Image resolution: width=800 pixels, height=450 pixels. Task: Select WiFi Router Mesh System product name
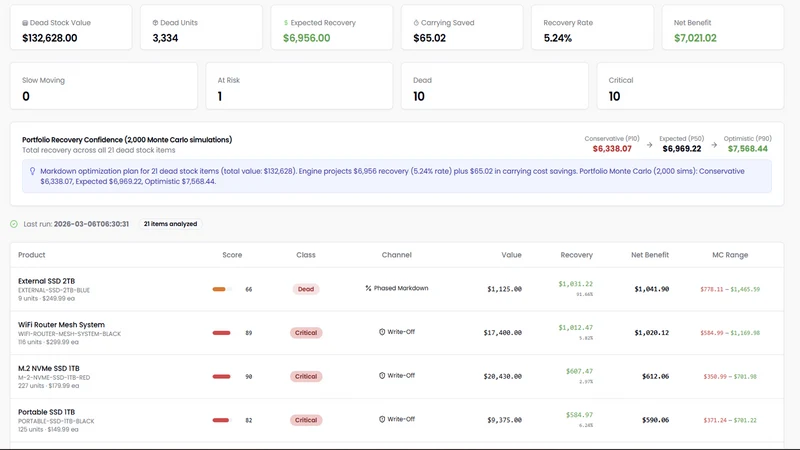point(61,325)
